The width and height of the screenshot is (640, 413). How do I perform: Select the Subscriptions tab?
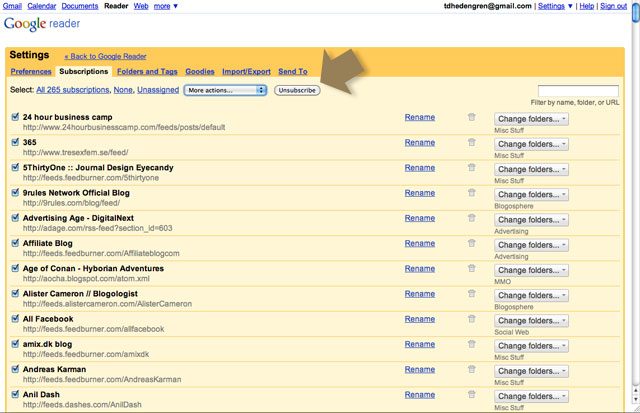[x=84, y=71]
